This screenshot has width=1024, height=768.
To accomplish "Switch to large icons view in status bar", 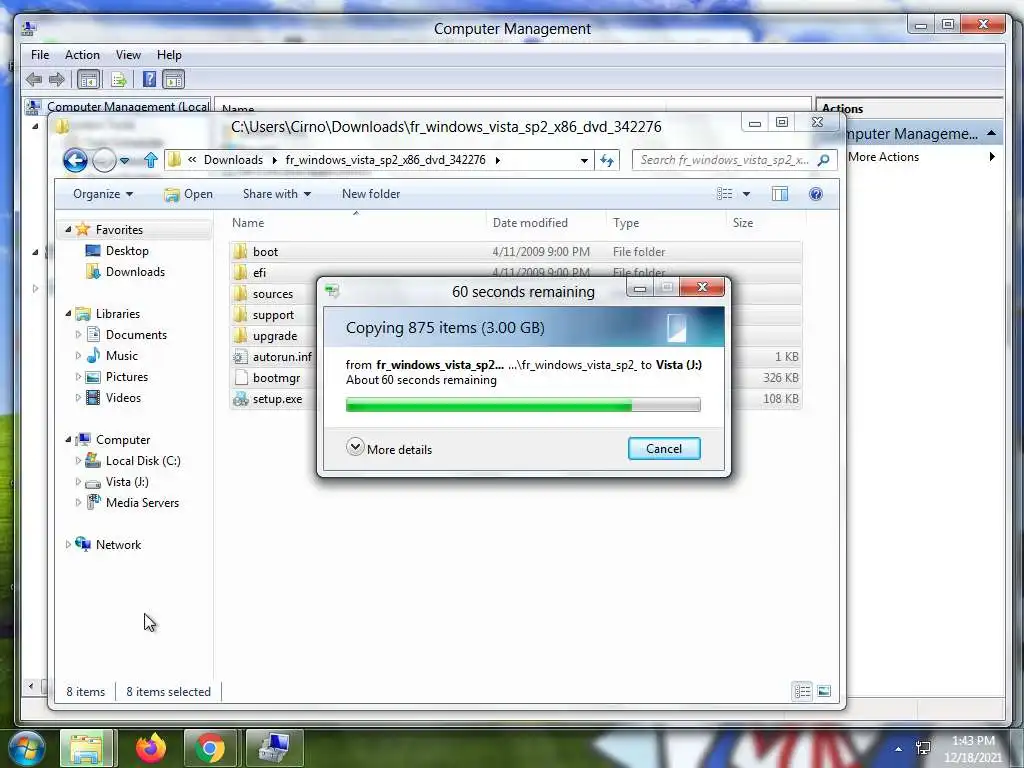I will pos(824,692).
